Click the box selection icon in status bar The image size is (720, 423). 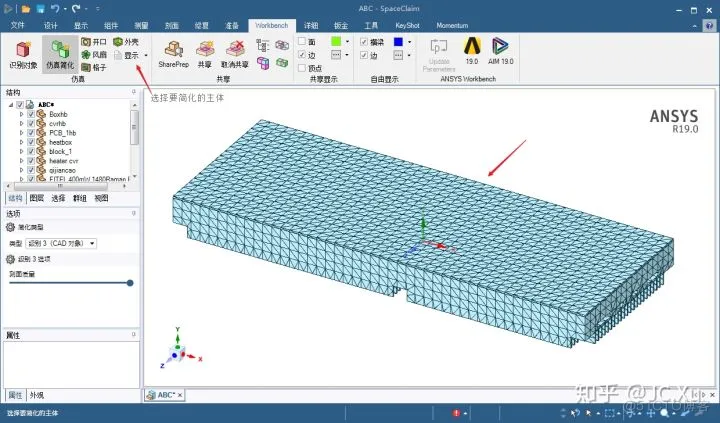coord(610,413)
